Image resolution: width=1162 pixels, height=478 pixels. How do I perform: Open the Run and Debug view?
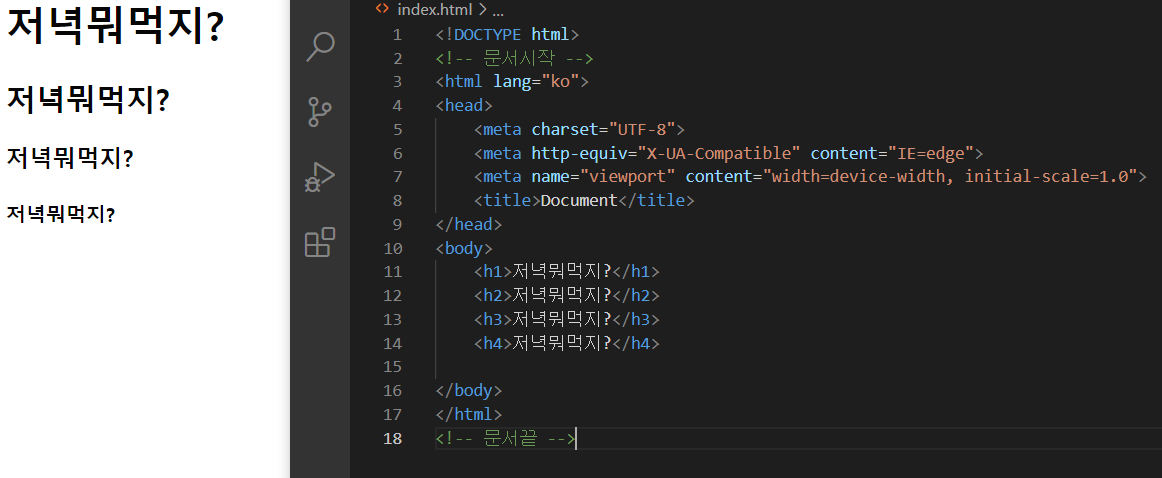tap(320, 178)
